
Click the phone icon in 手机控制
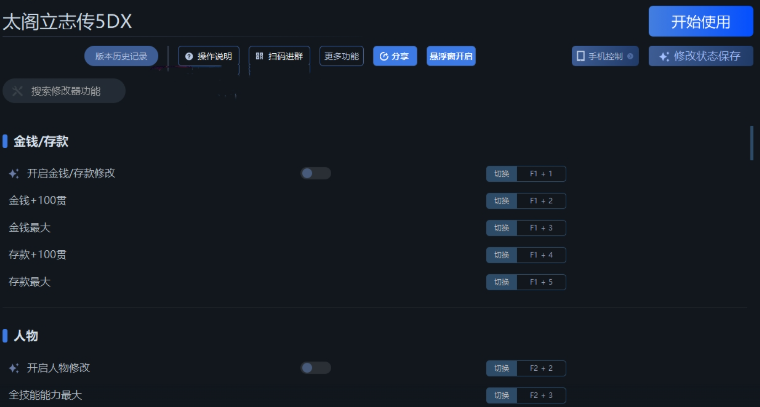click(580, 56)
